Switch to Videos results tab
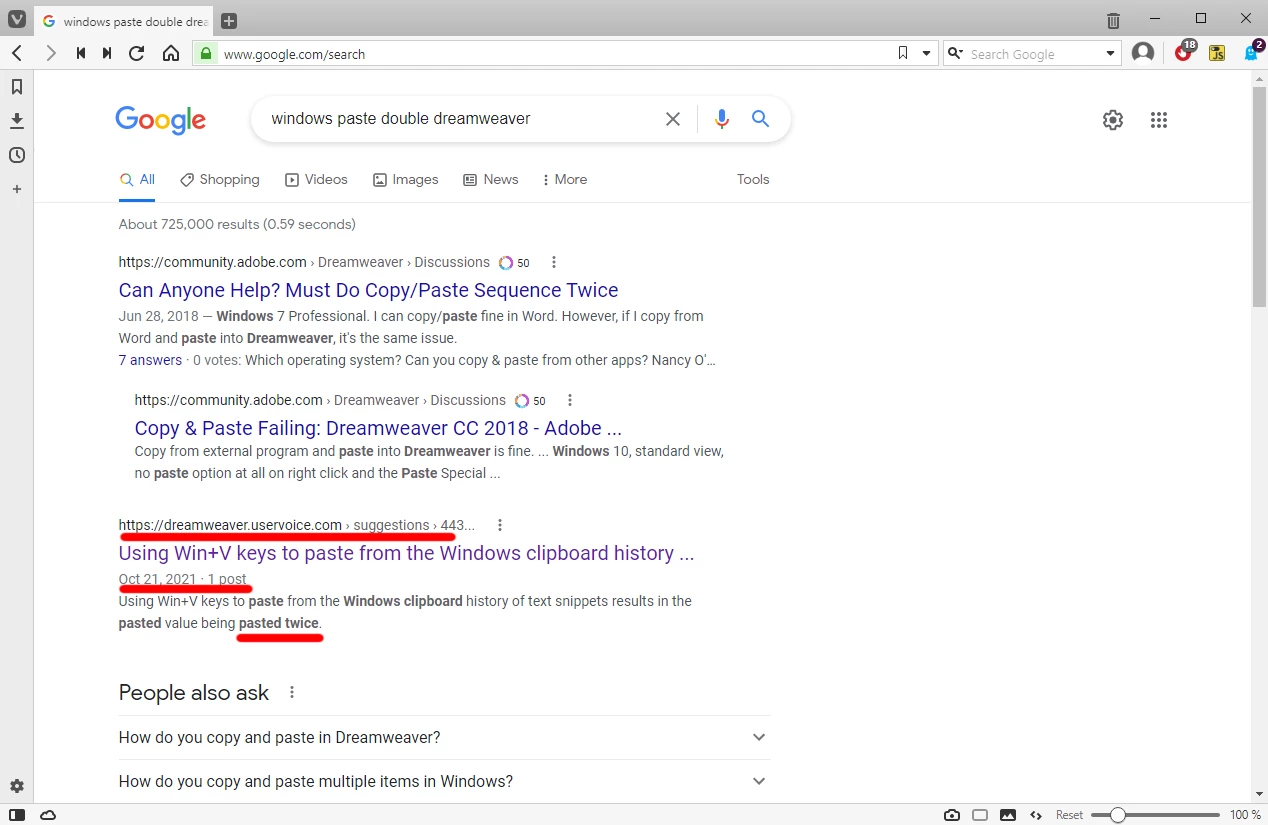1268x825 pixels. (317, 180)
